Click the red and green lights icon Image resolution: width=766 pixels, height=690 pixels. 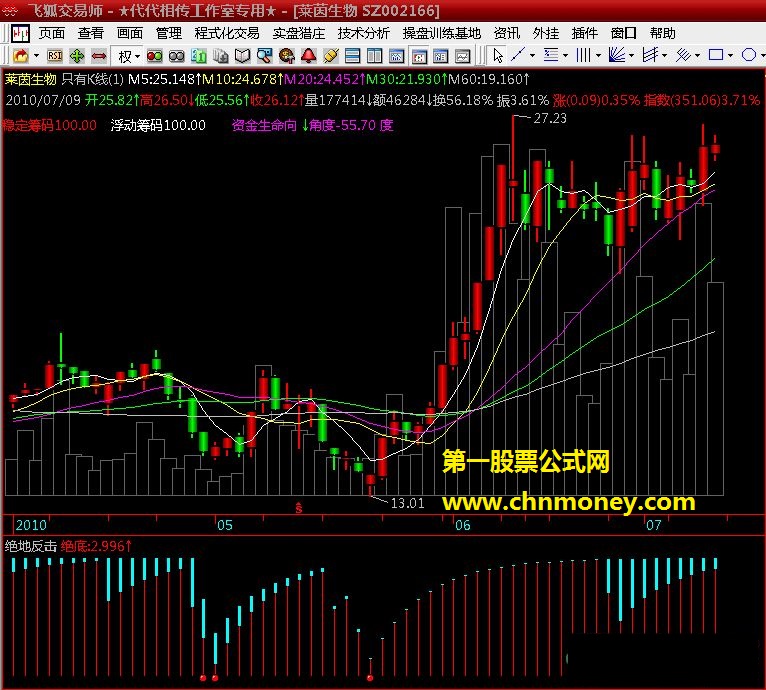154,56
